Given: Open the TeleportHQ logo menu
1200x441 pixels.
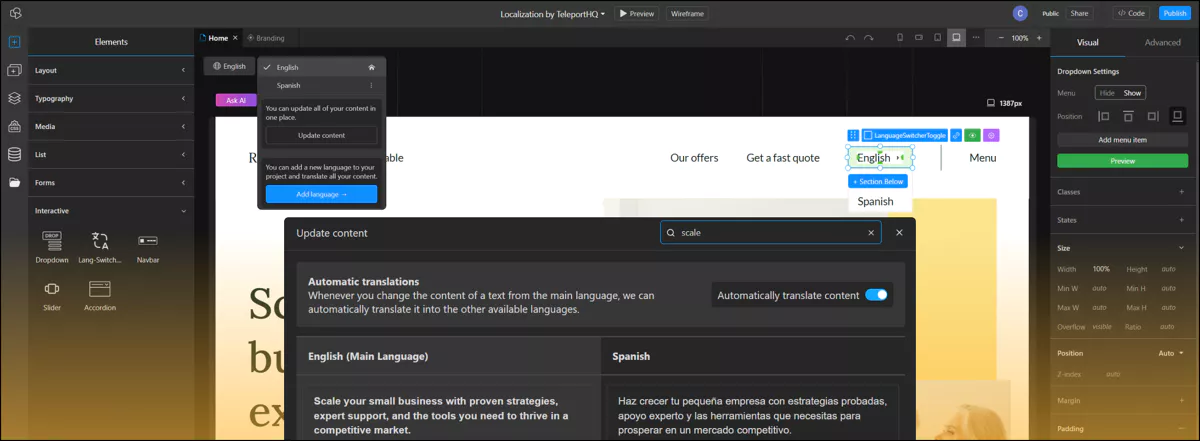Looking at the screenshot, I should tap(15, 13).
